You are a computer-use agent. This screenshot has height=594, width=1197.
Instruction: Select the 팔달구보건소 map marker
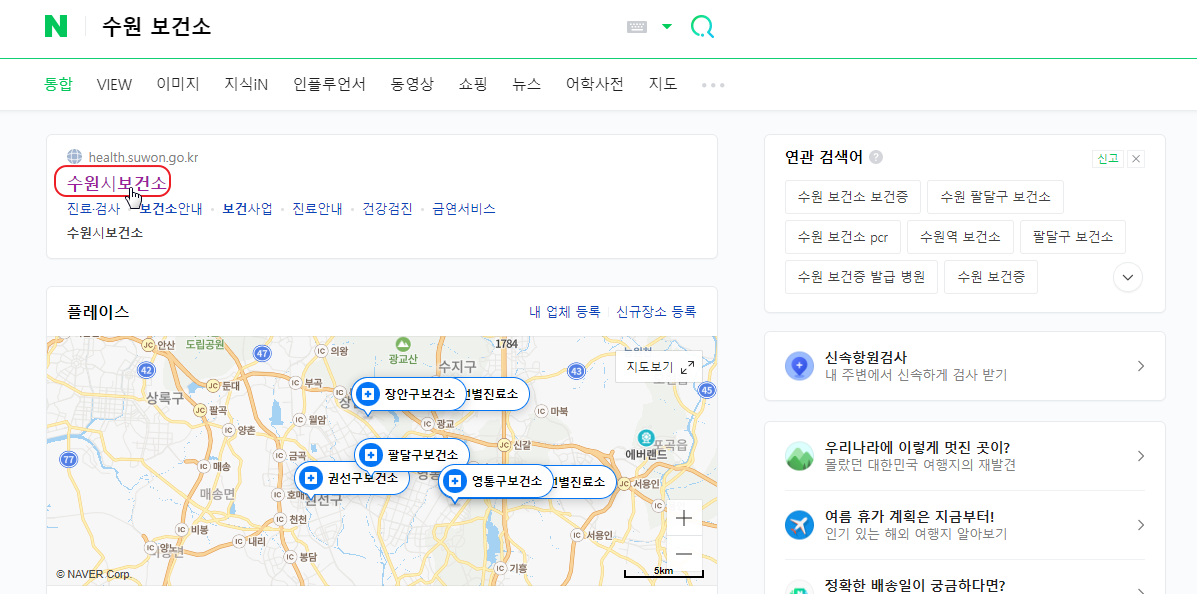412,456
